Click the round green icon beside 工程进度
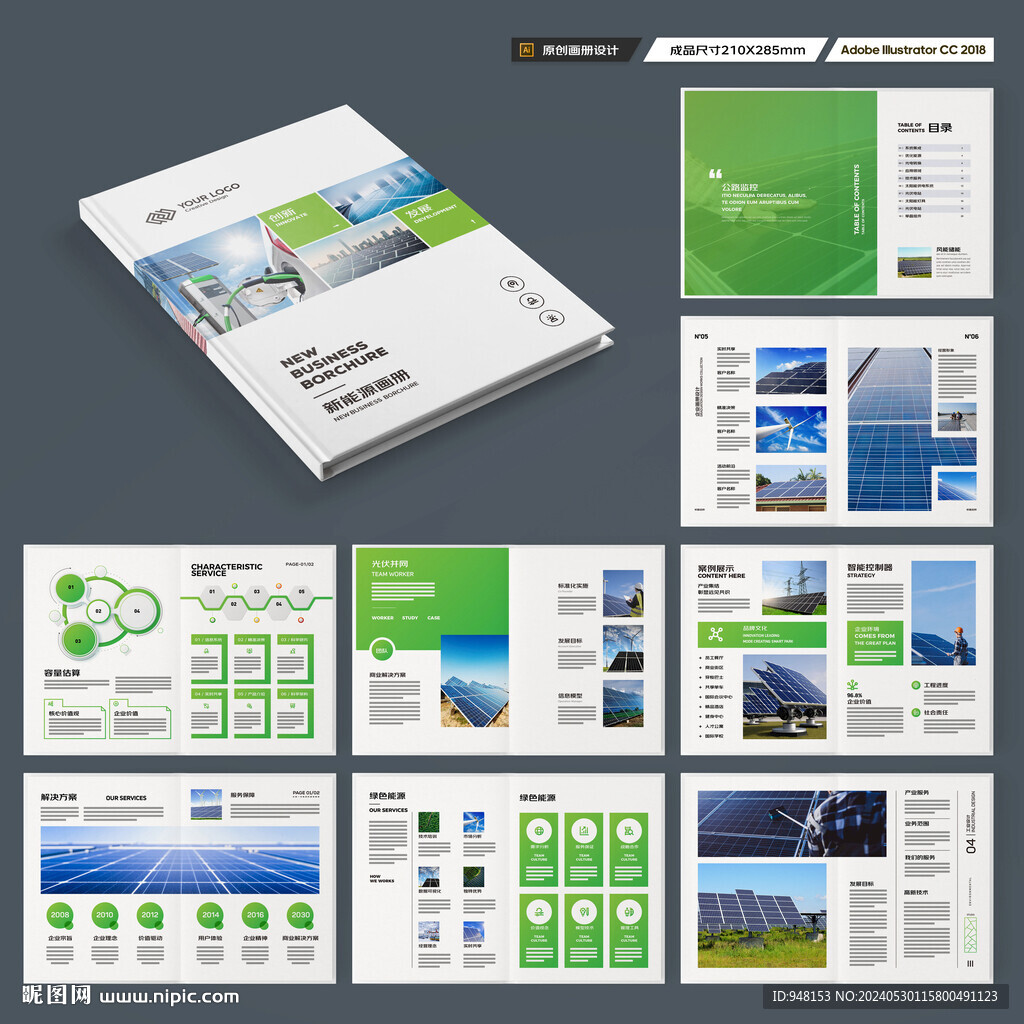 coord(916,685)
